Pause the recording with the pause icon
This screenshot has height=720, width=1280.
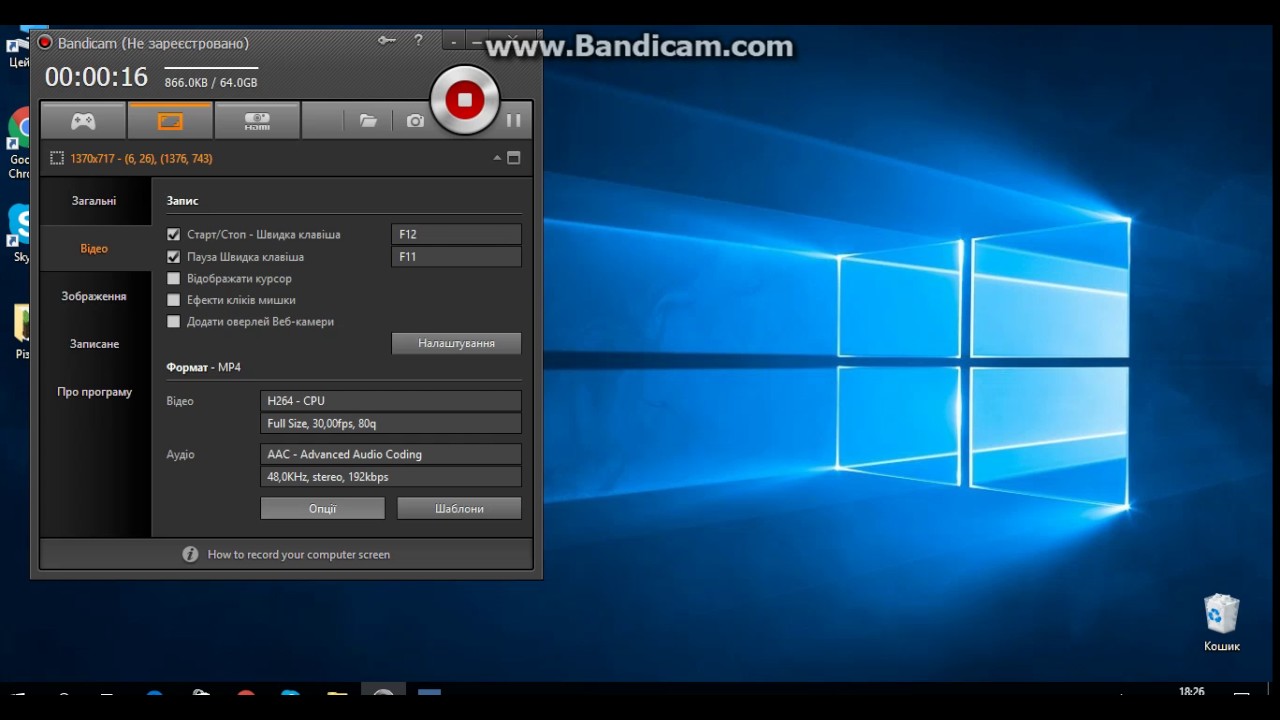(514, 121)
